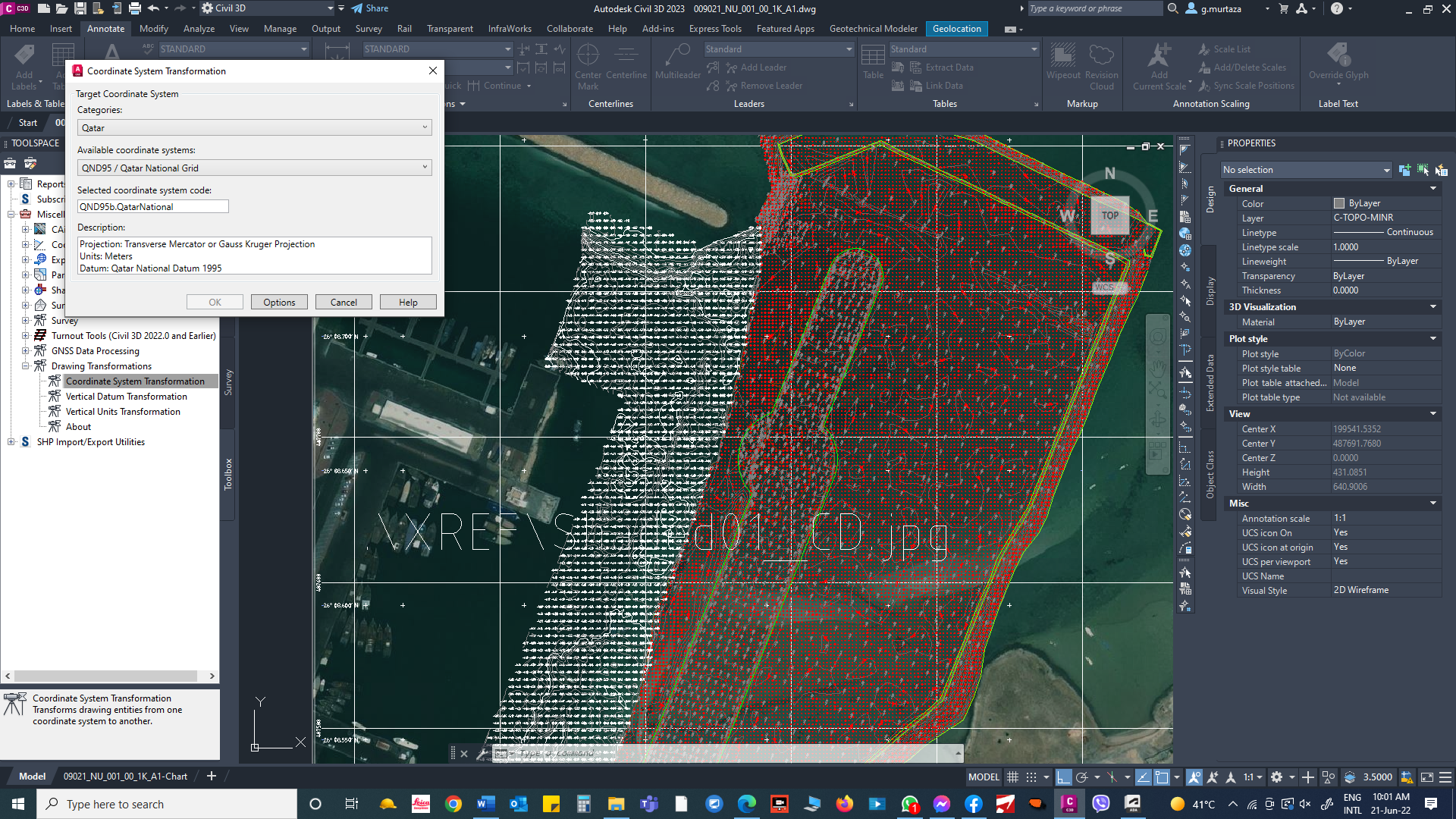Screen dimensions: 1456x819
Task: Select Vertical Datum Transformation tool
Action: click(x=125, y=396)
